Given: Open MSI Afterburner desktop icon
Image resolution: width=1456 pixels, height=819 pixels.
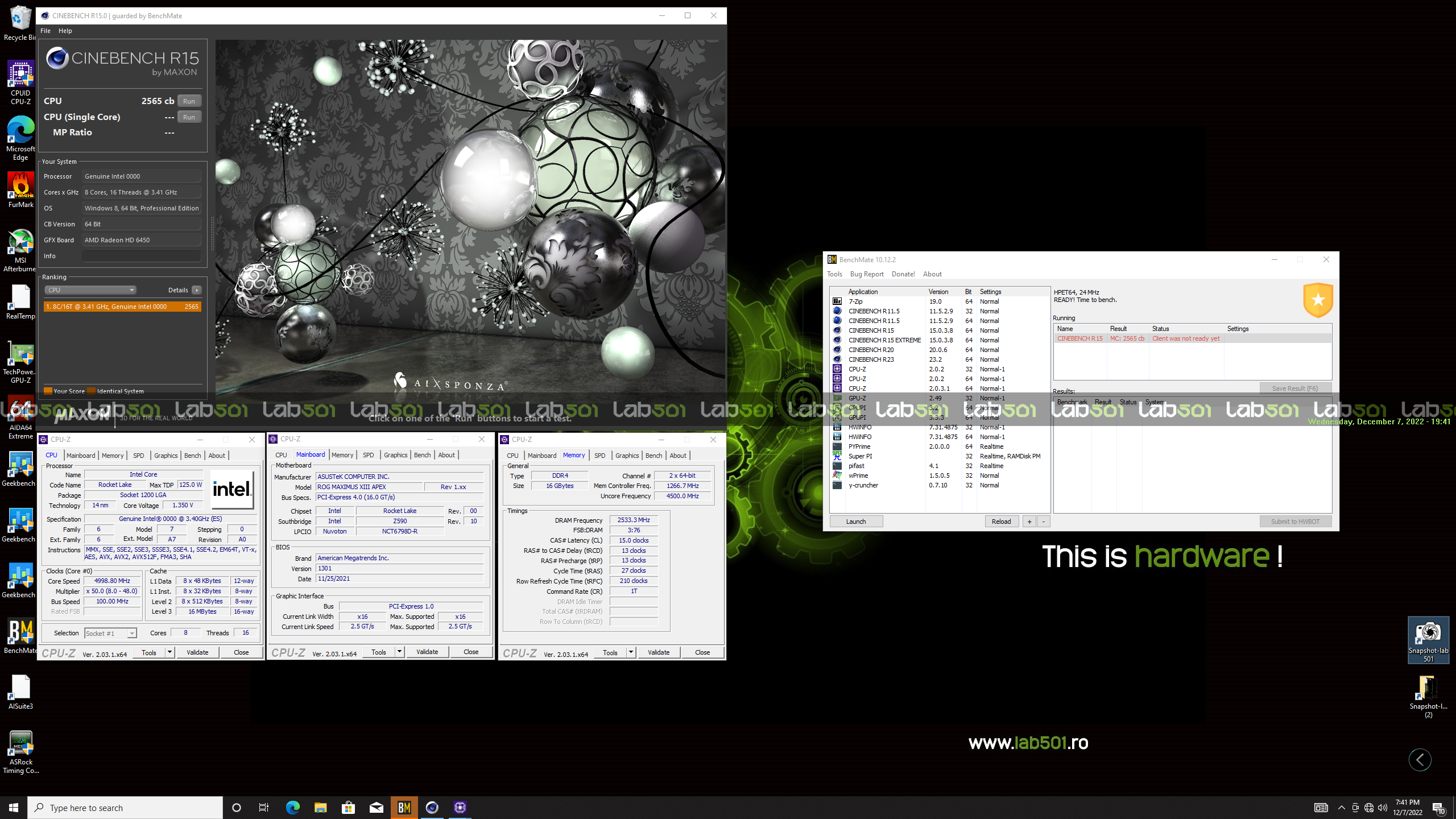Looking at the screenshot, I should [20, 250].
